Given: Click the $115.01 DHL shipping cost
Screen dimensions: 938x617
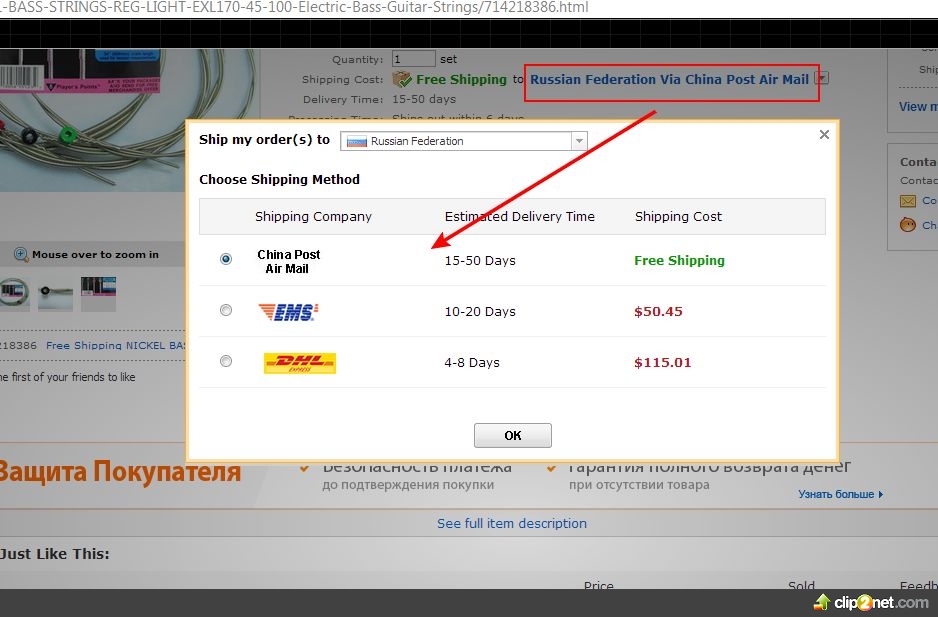Looking at the screenshot, I should [662, 362].
